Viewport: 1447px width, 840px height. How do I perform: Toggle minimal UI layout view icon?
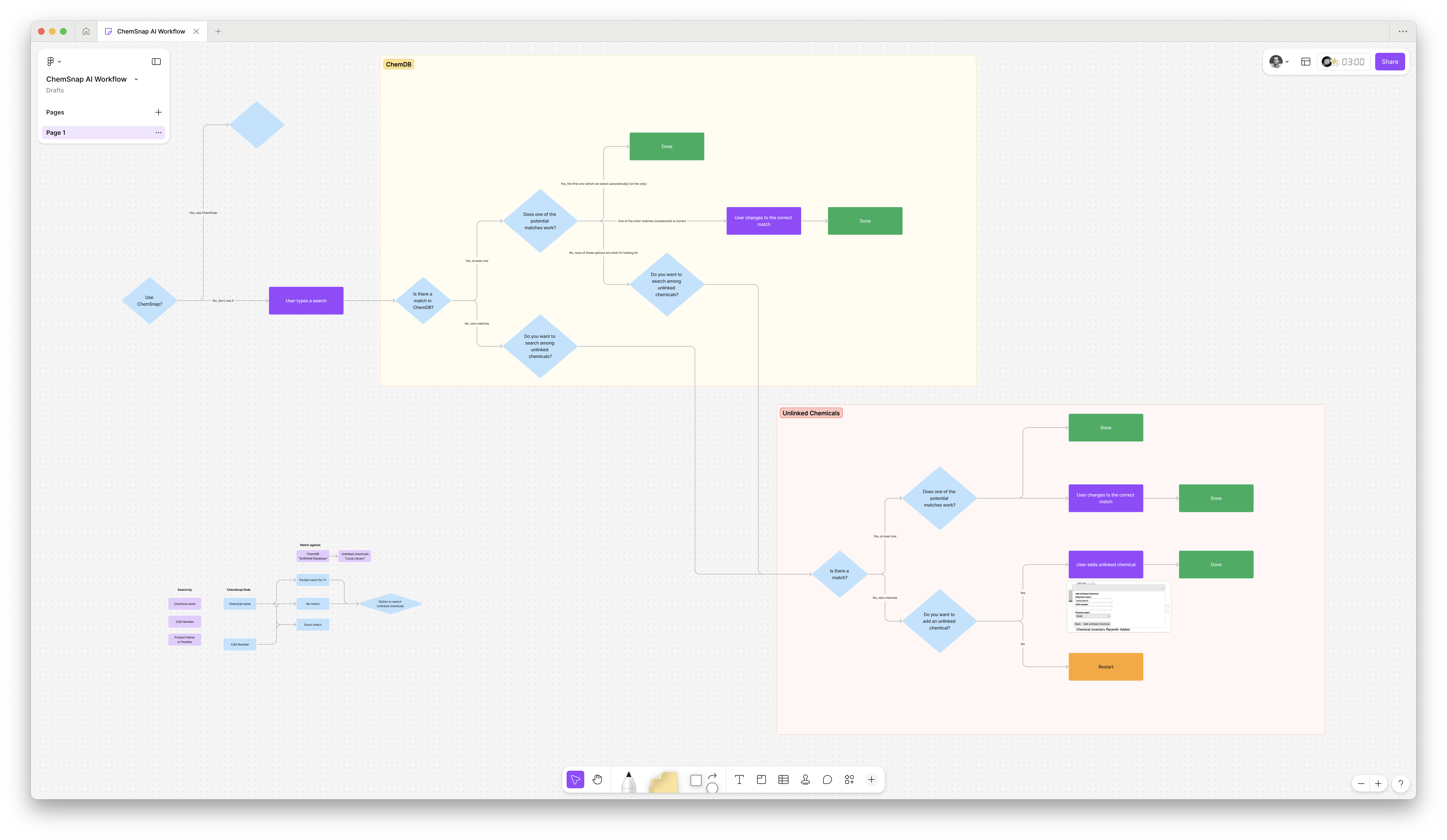(1305, 62)
